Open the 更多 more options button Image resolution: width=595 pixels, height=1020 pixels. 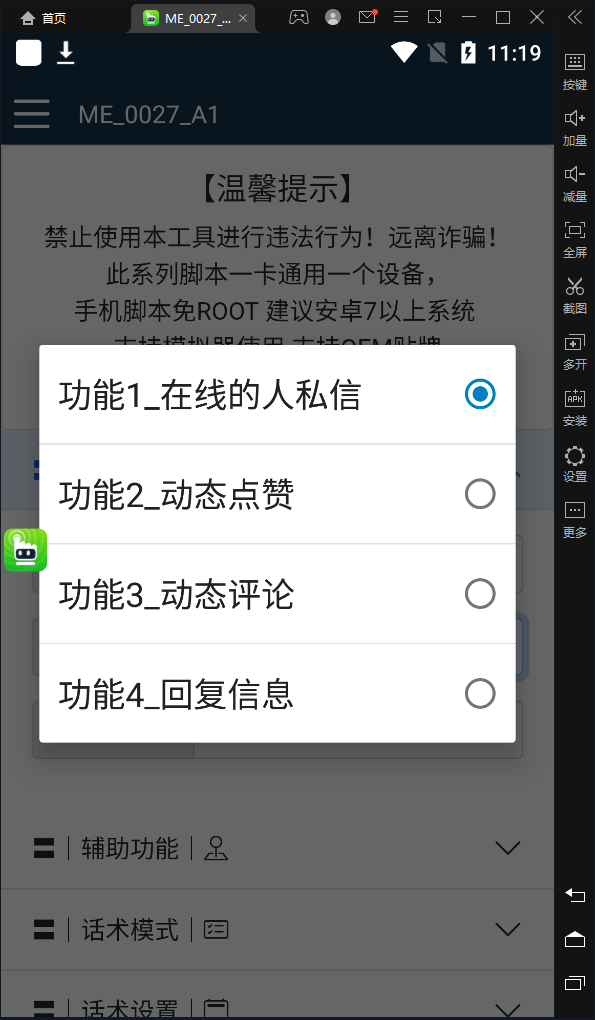pos(575,520)
